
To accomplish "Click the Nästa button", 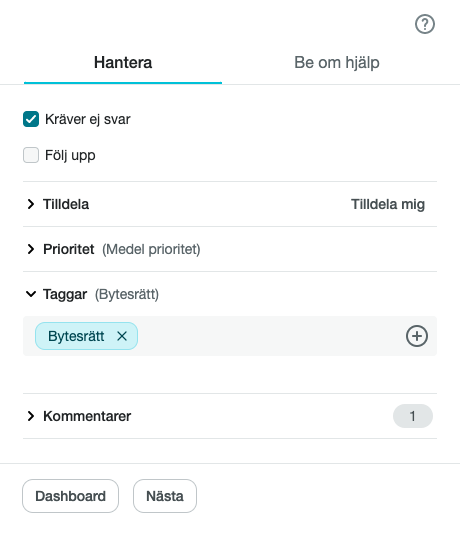I will [165, 496].
